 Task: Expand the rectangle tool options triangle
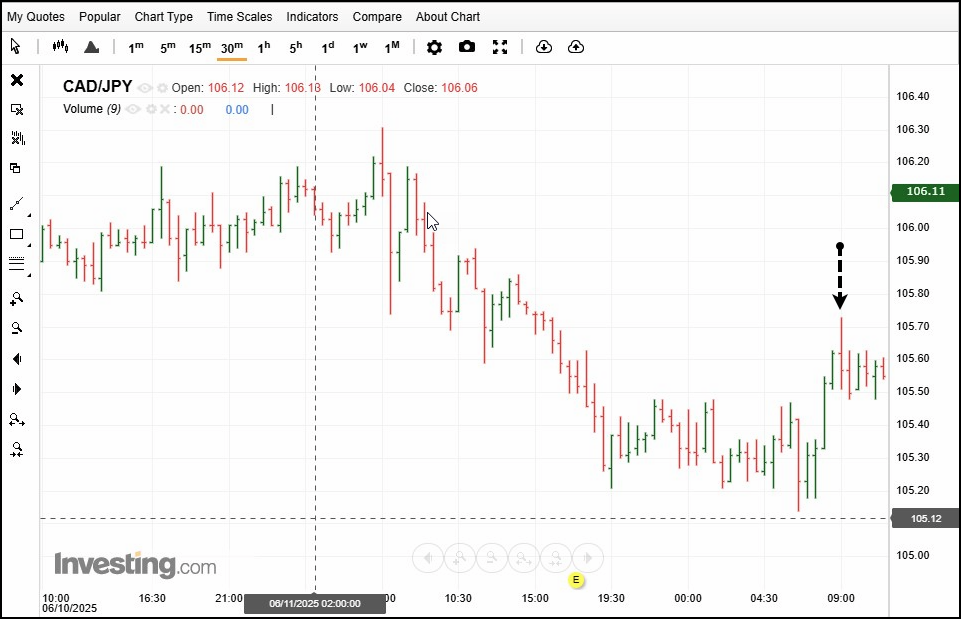coord(29,245)
